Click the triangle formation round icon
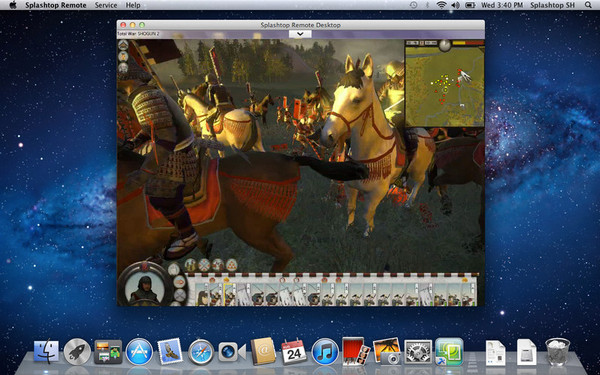This screenshot has height=375, width=600. pyautogui.click(x=232, y=265)
